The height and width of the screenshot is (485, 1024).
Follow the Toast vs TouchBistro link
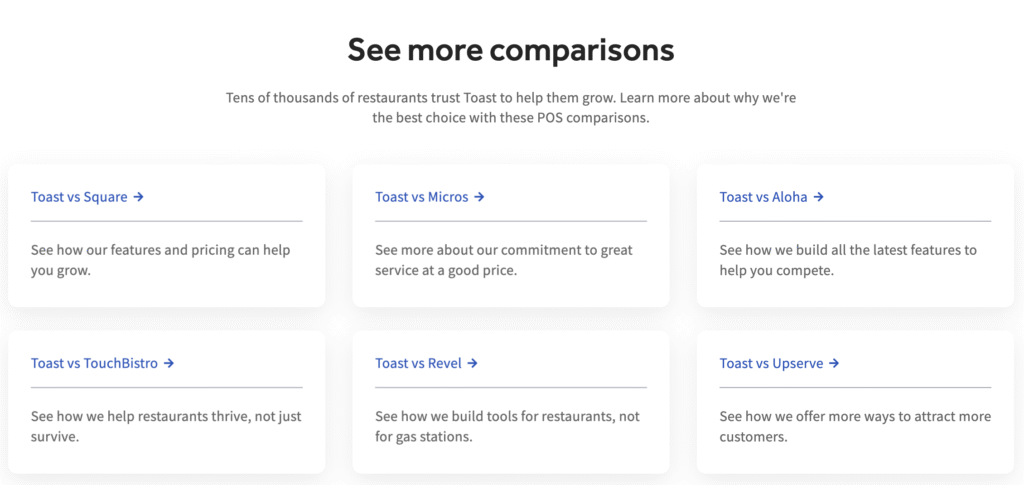point(94,363)
